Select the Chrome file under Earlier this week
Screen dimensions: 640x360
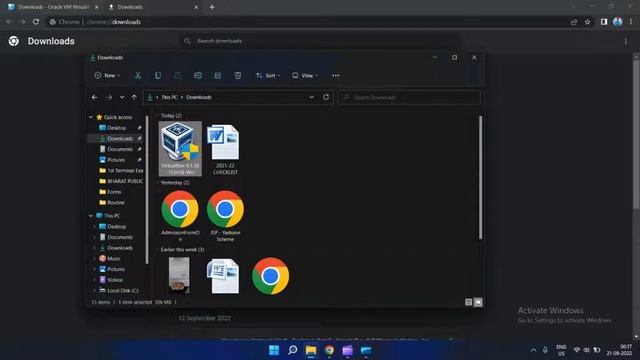tap(271, 276)
